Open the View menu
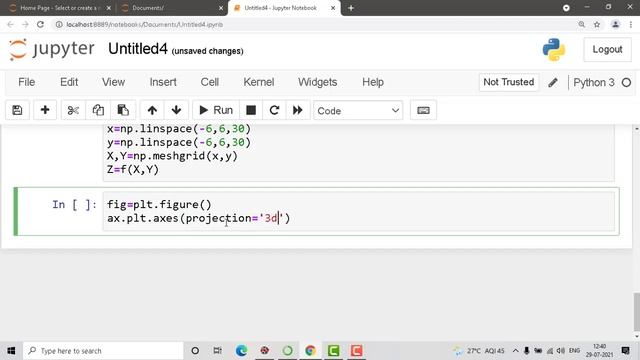The width and height of the screenshot is (640, 360). [x=113, y=82]
